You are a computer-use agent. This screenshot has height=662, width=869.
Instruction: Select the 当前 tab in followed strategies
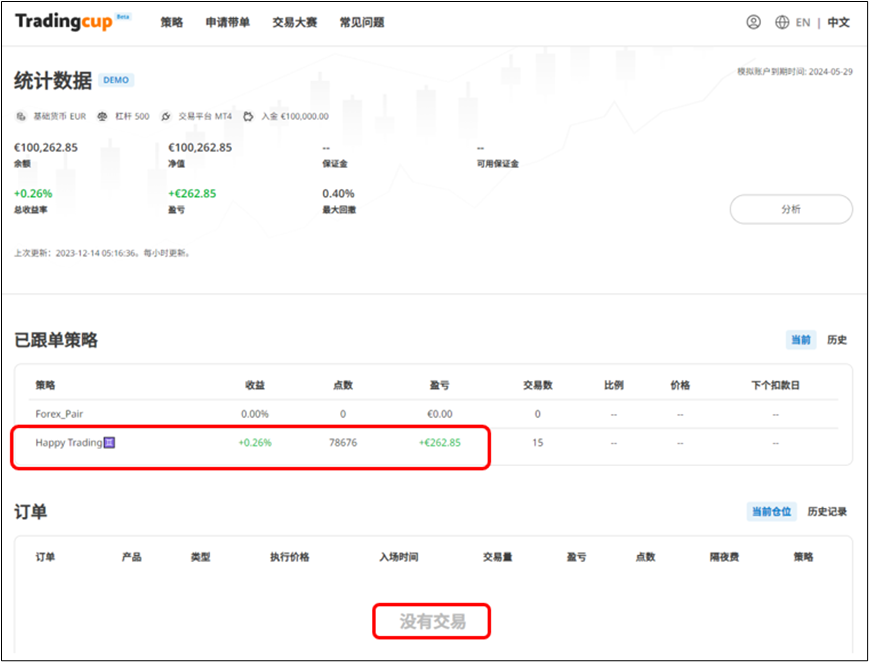[x=801, y=340]
